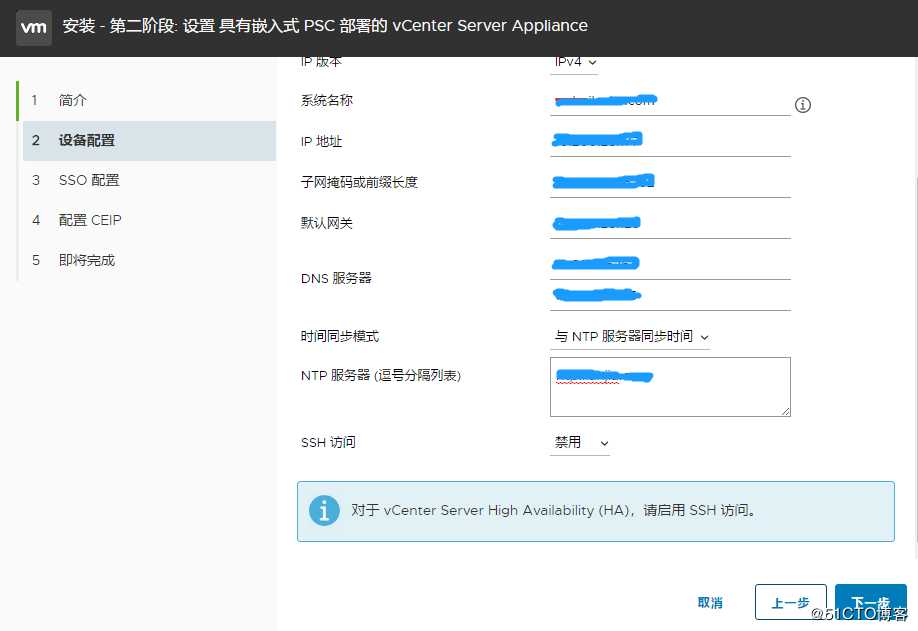Click the installer title text in header
The image size is (918, 631).
(325, 26)
